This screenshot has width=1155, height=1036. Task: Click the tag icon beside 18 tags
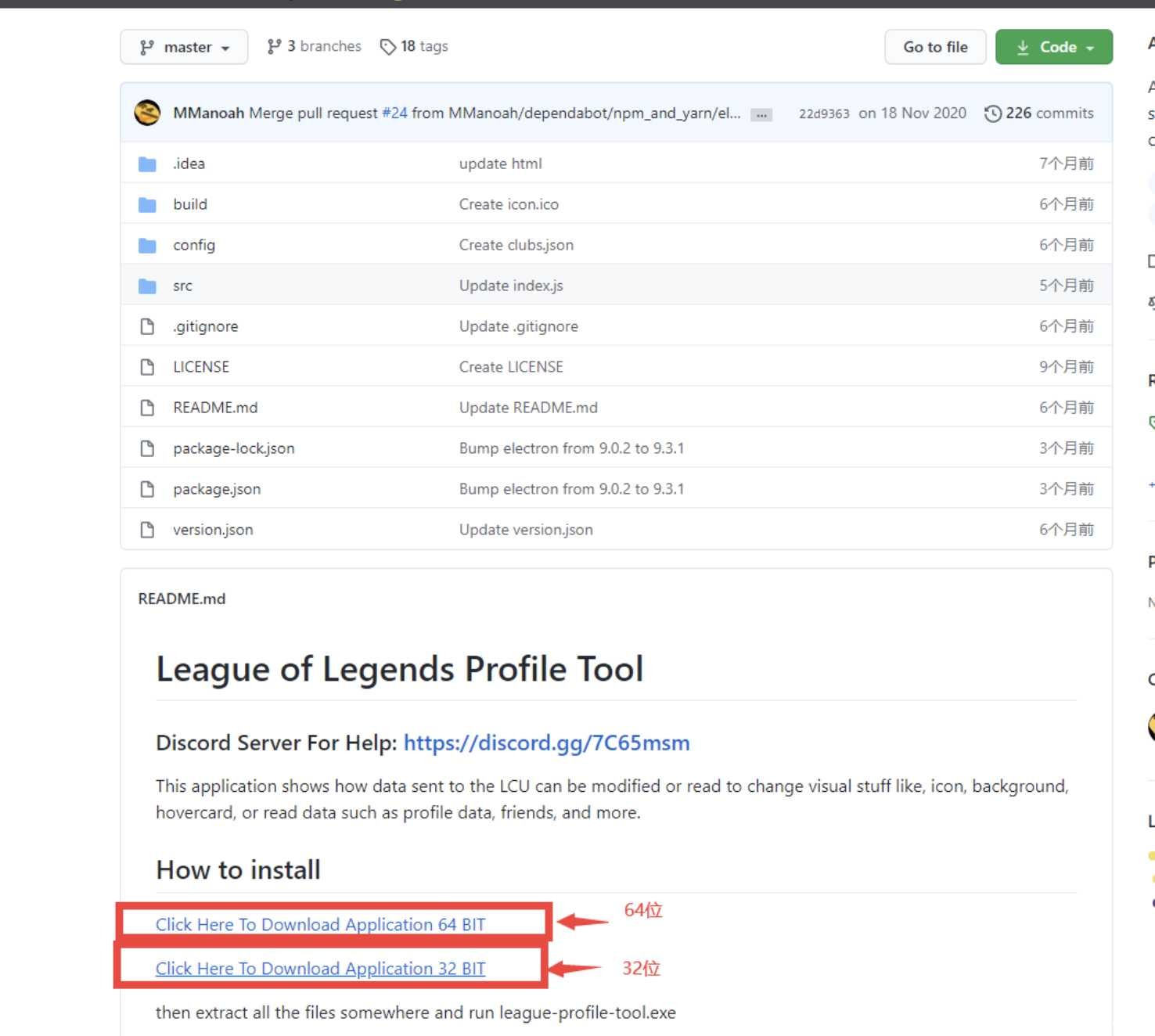tap(387, 47)
